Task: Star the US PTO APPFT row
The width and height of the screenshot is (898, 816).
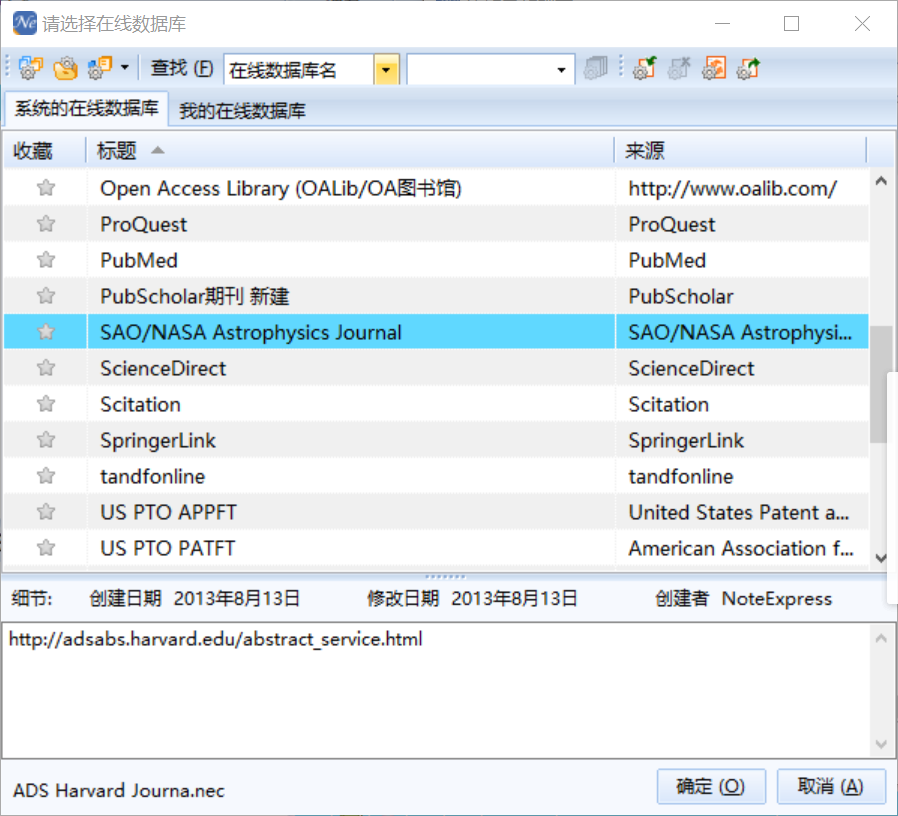Action: pyautogui.click(x=46, y=512)
